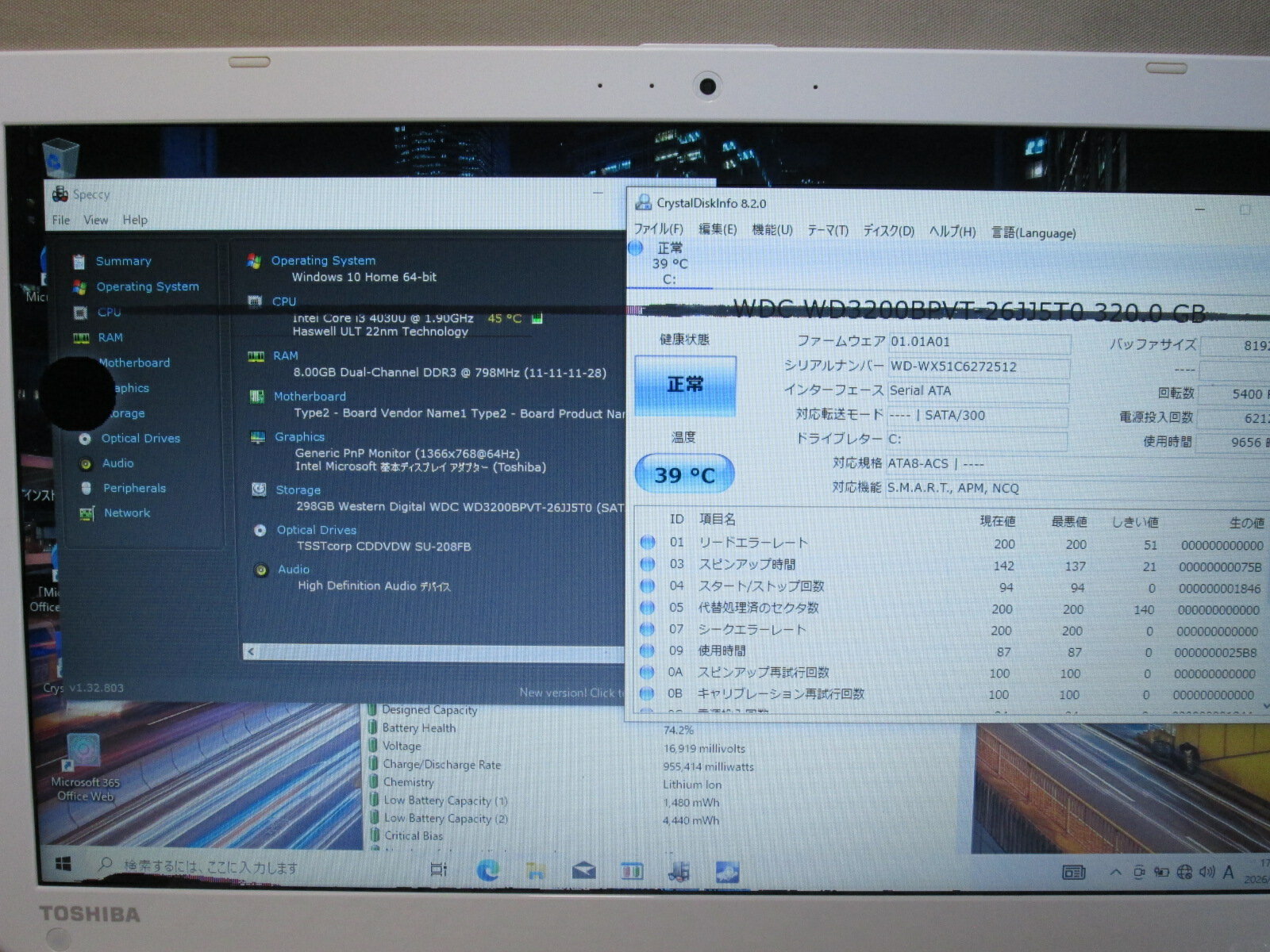Open CrystalDiskInfo ヘルプ(H) menu
The image size is (1270, 952).
click(x=952, y=232)
